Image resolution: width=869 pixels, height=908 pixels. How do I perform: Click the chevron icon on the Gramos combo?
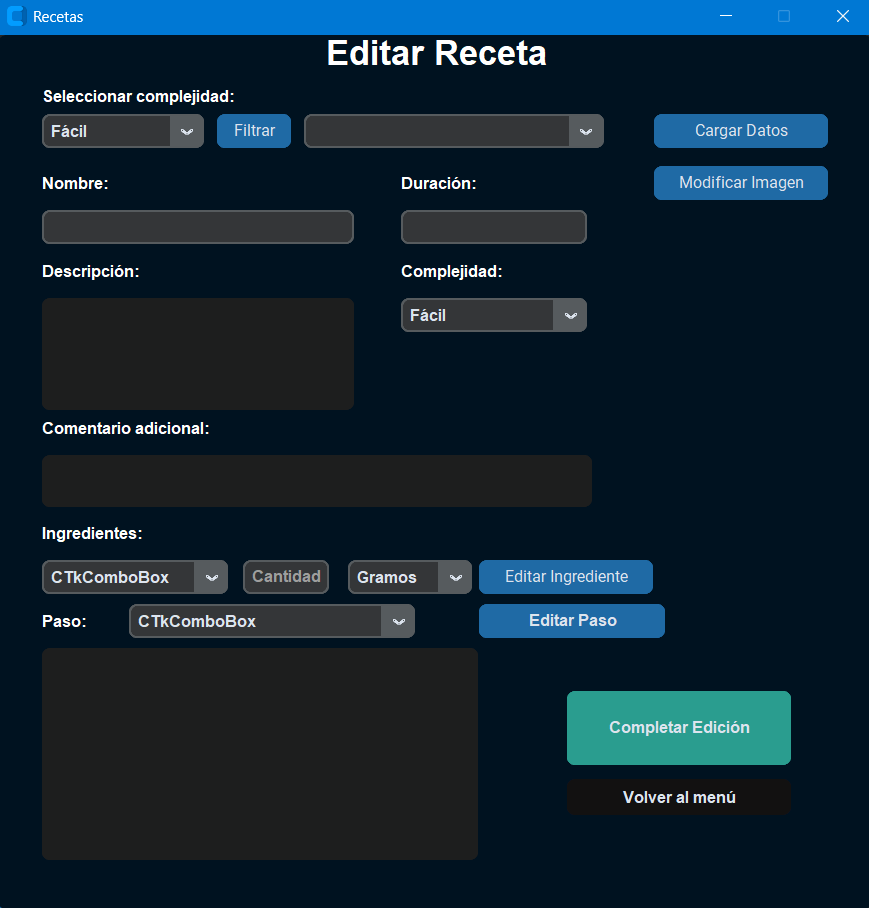point(456,577)
